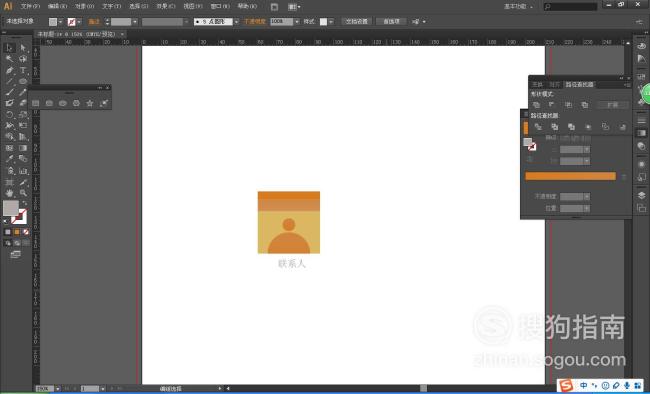
Task: Choose Polygon tool in floating shape panel
Action: pyautogui.click(x=76, y=103)
